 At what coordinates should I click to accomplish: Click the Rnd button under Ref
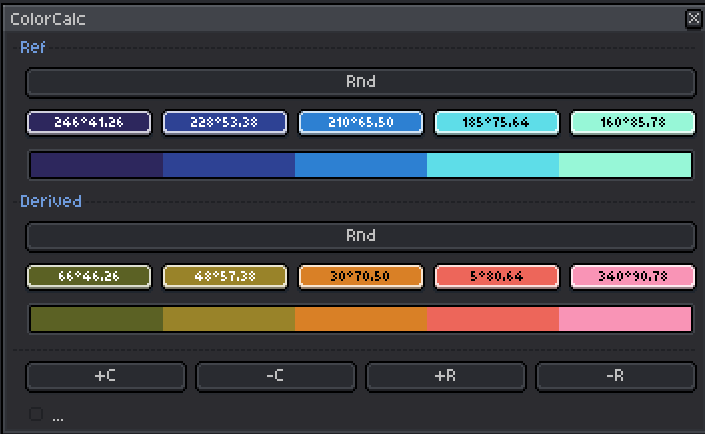pos(360,82)
